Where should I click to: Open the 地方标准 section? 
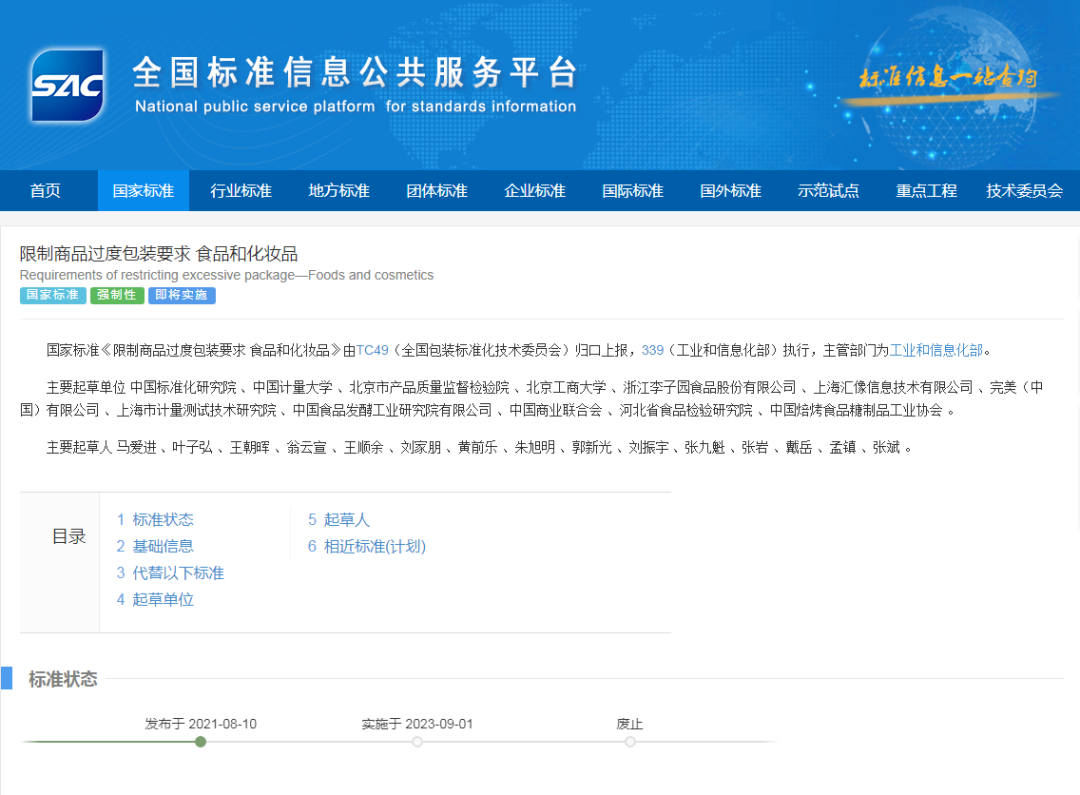click(339, 190)
